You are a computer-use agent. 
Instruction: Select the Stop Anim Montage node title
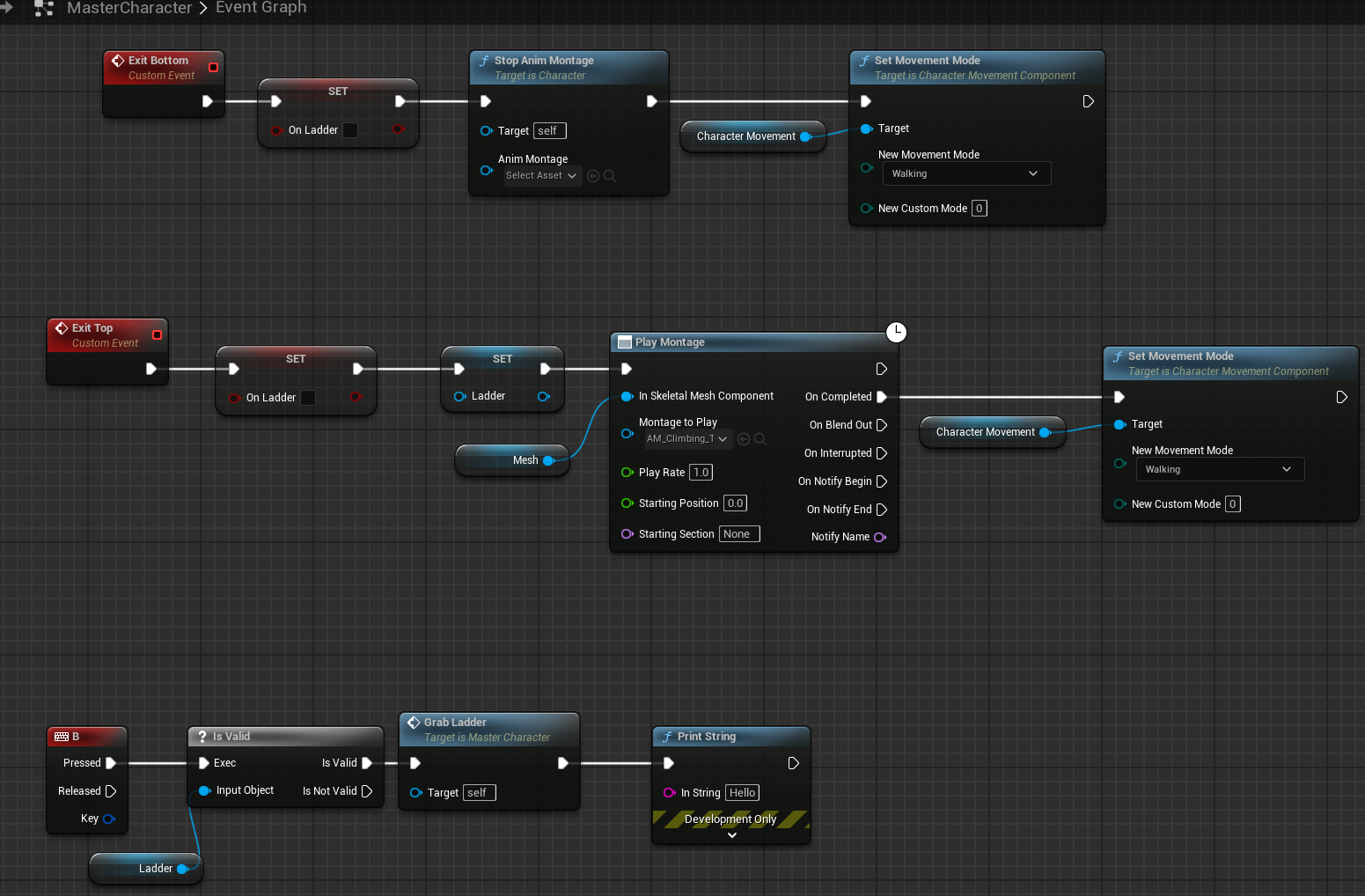[544, 61]
